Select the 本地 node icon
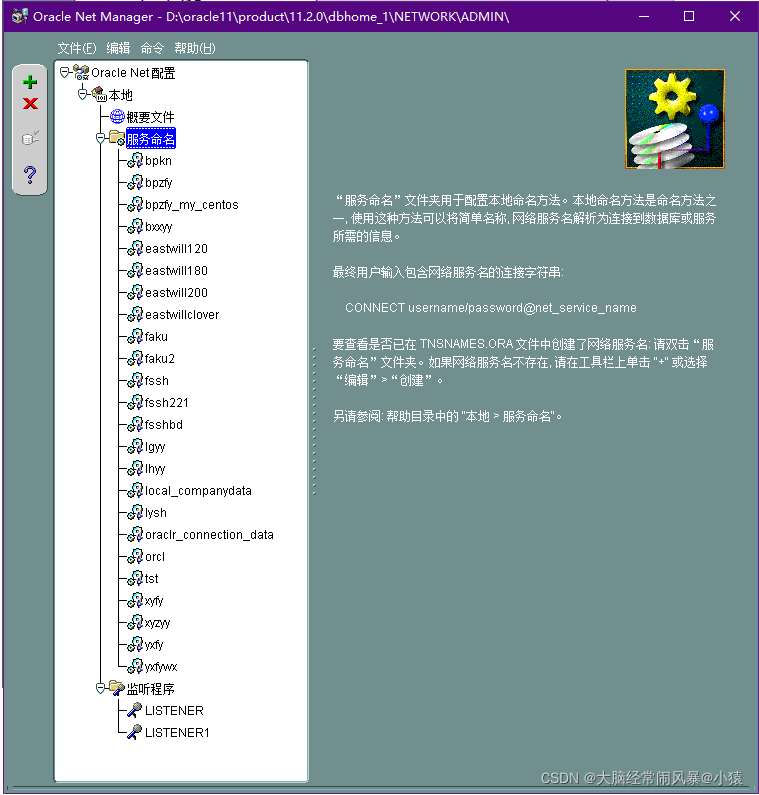 click(x=99, y=94)
